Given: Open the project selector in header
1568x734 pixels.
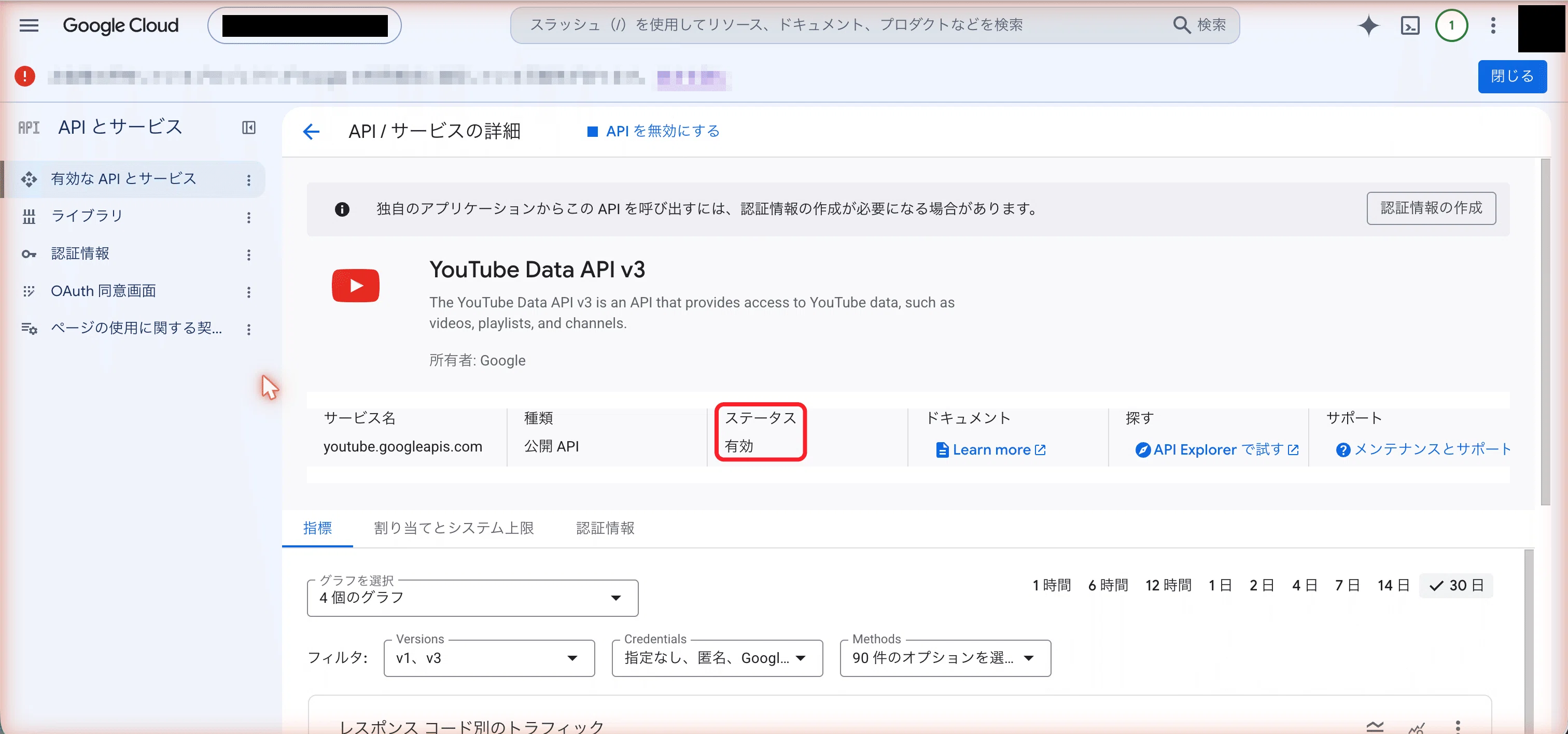Looking at the screenshot, I should point(304,25).
